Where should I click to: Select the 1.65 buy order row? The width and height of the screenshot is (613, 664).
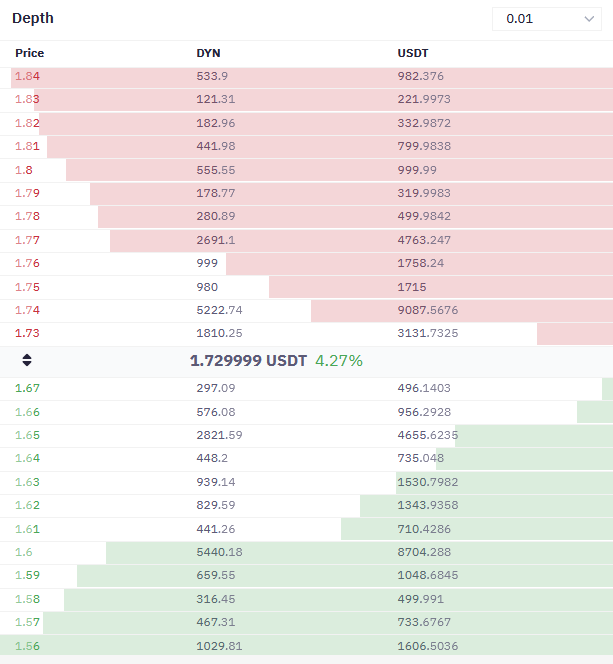pyautogui.click(x=306, y=435)
